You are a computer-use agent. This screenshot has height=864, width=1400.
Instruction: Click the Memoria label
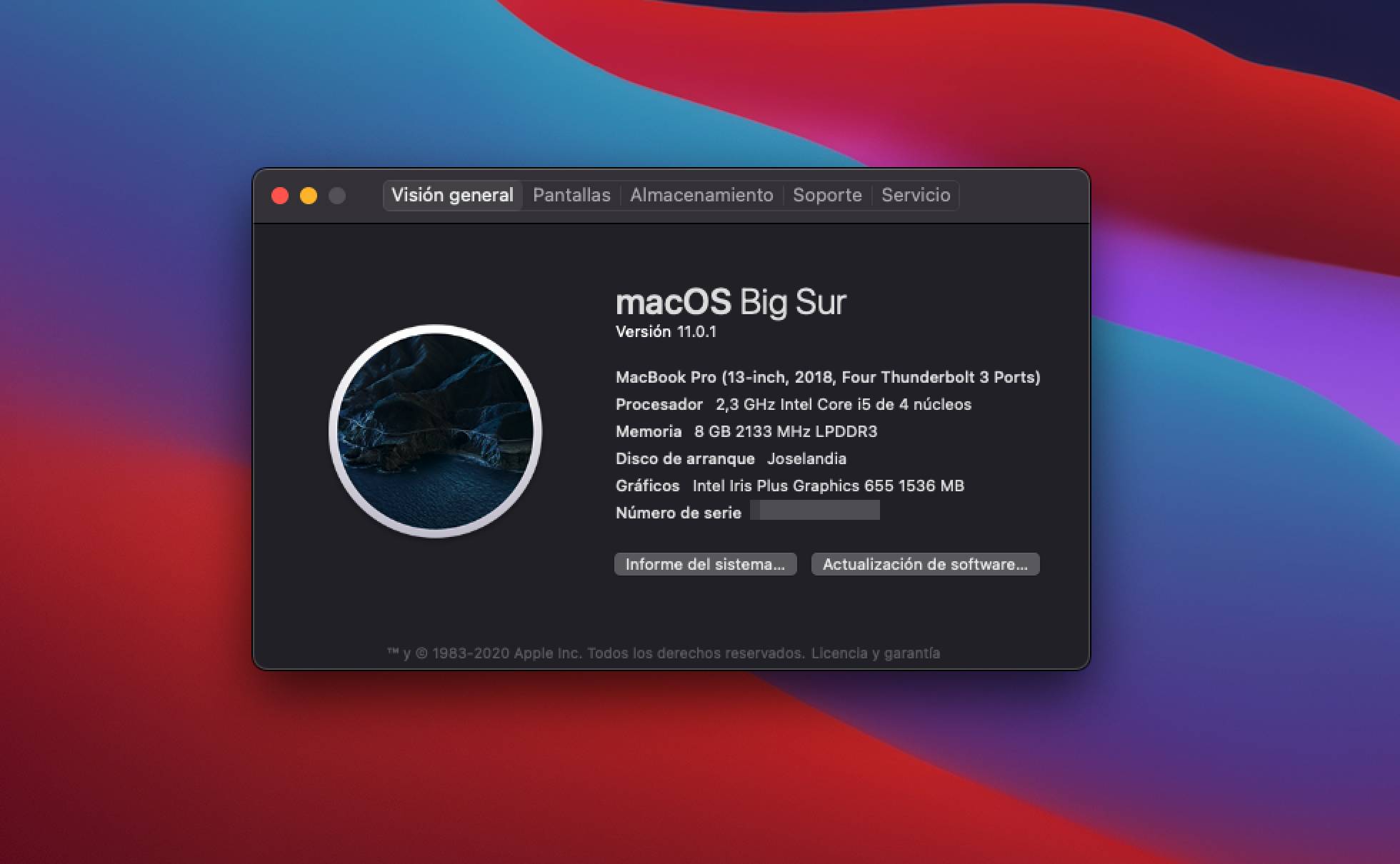pyautogui.click(x=649, y=431)
